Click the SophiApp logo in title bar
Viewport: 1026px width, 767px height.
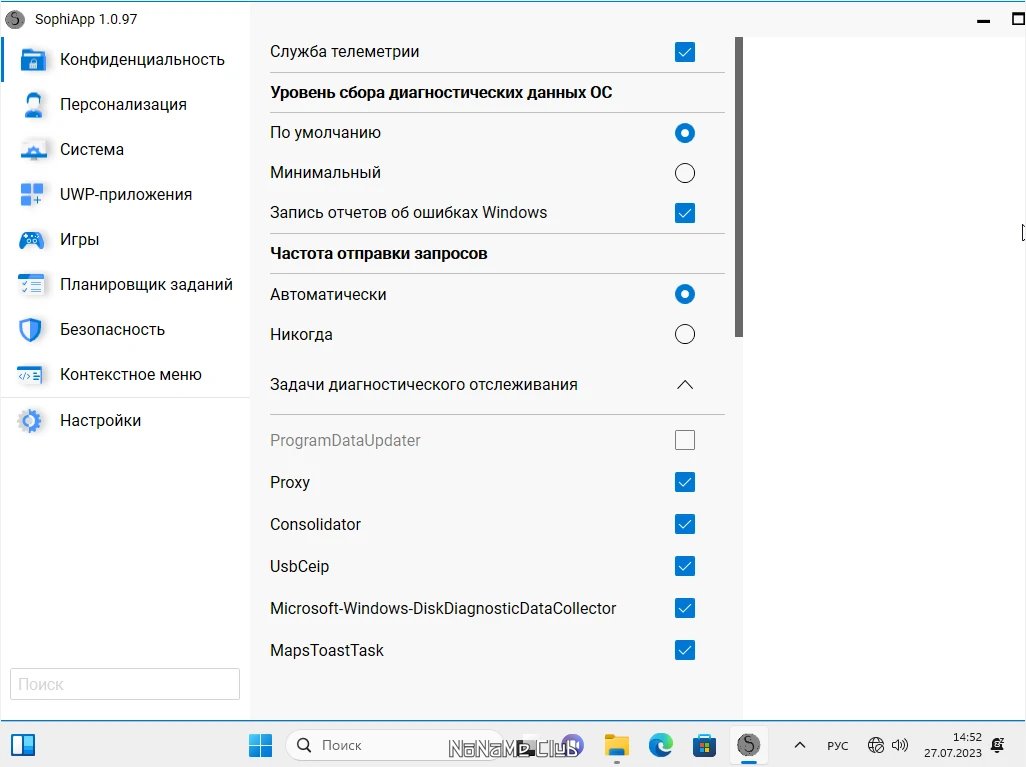point(14,20)
